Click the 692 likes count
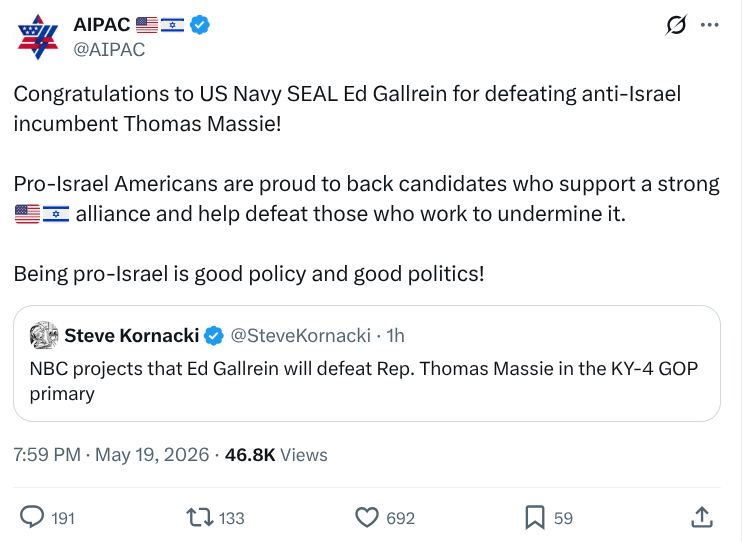This screenshot has width=747, height=542. (x=401, y=518)
